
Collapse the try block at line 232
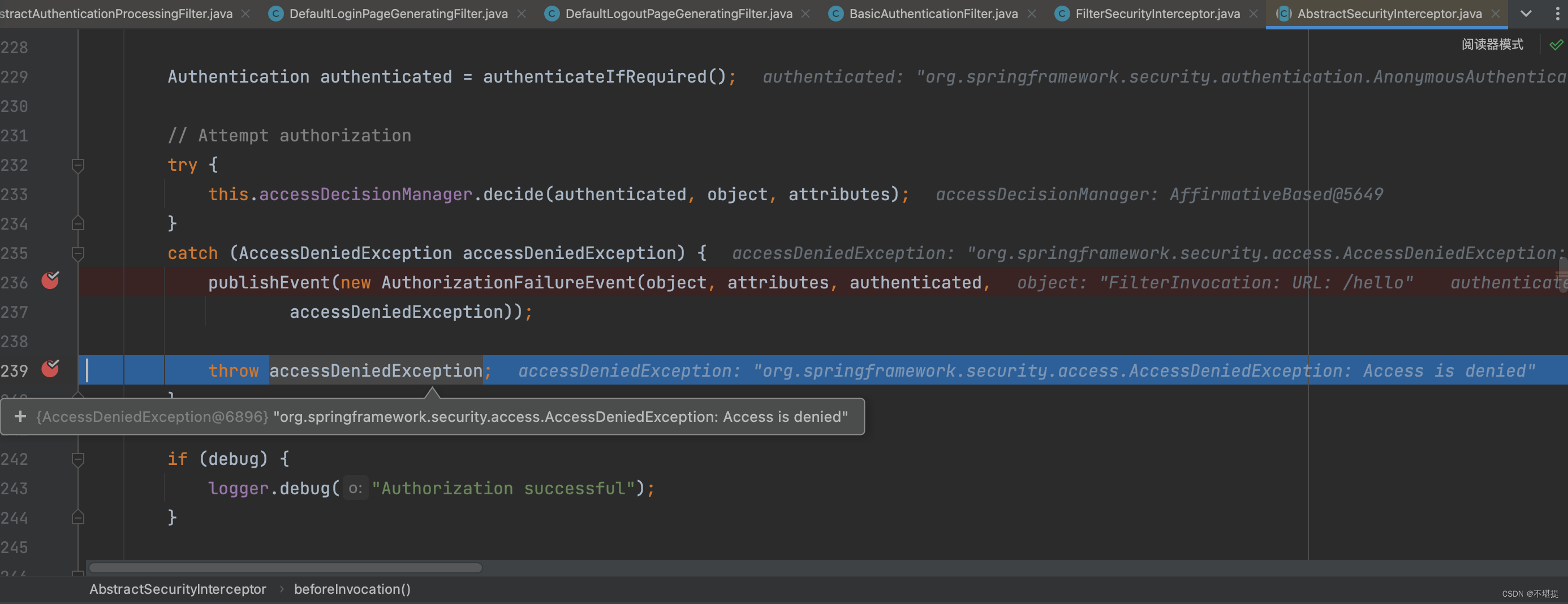tap(78, 165)
